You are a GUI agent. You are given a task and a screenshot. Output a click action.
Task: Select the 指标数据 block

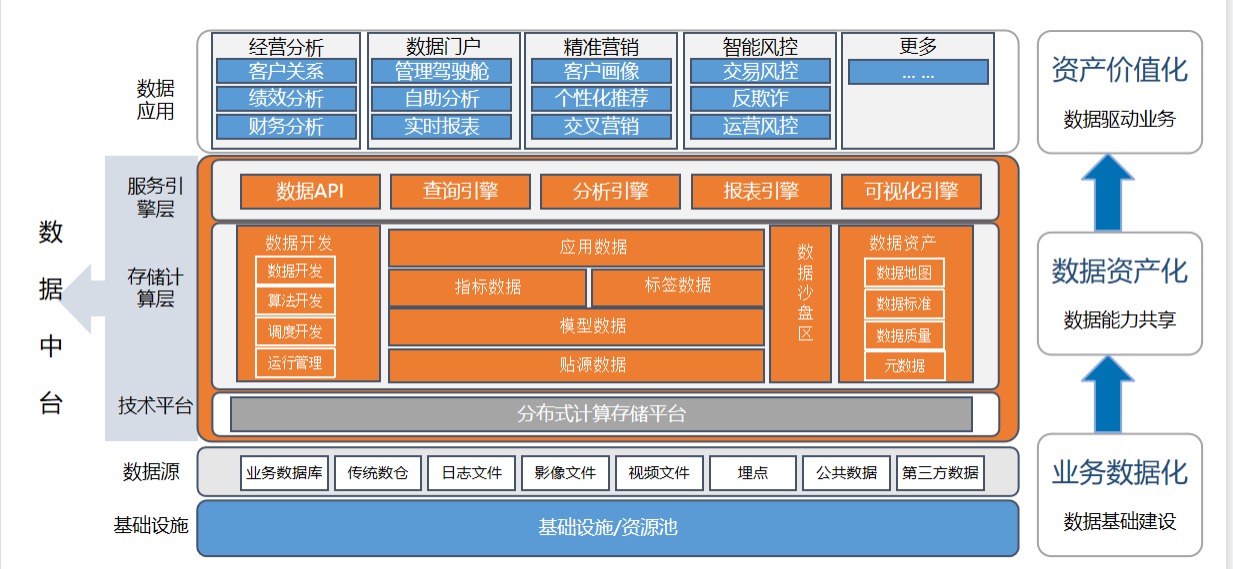[487, 287]
